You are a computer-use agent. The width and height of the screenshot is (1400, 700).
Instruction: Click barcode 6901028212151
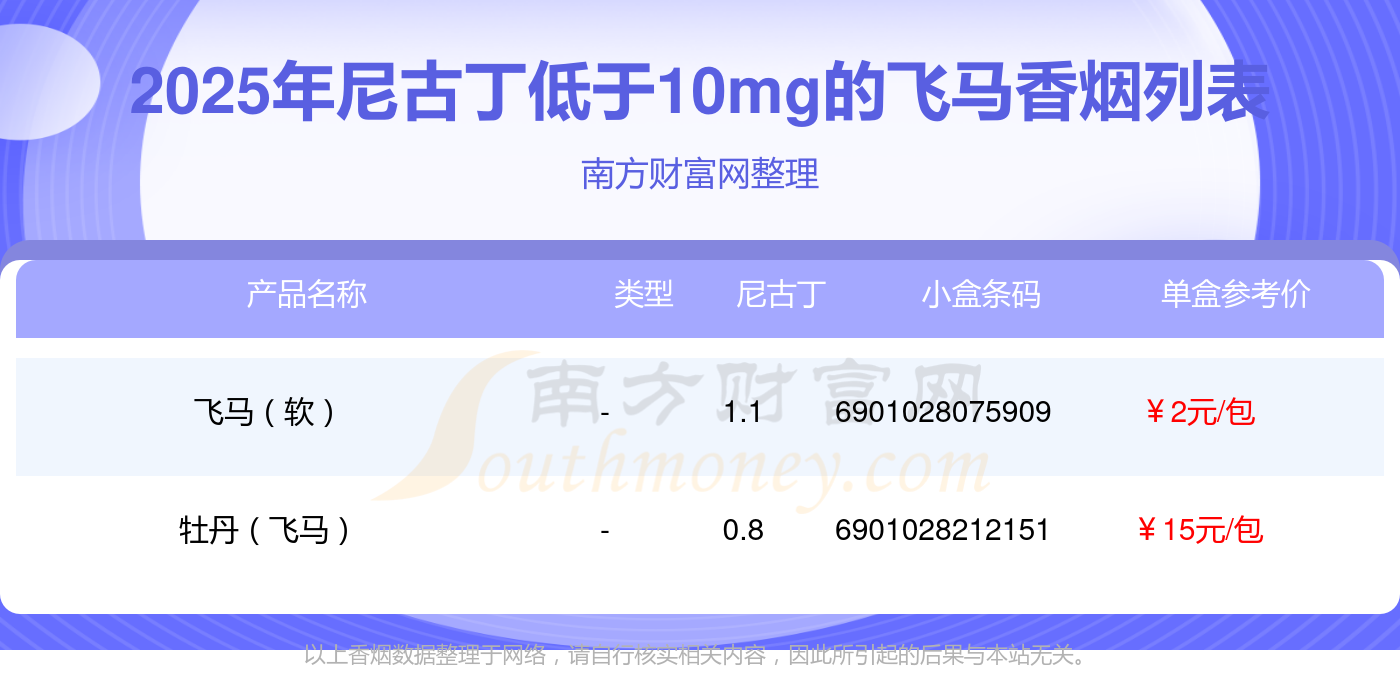click(x=942, y=530)
